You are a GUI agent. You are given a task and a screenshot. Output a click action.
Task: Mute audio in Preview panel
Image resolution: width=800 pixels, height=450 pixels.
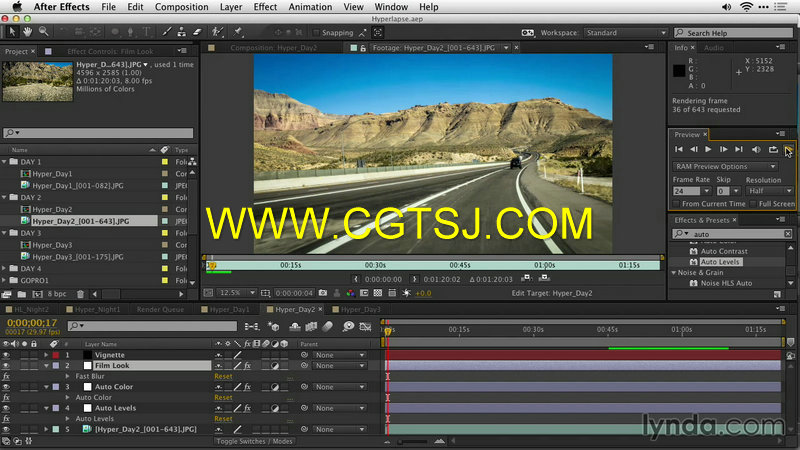pyautogui.click(x=756, y=149)
